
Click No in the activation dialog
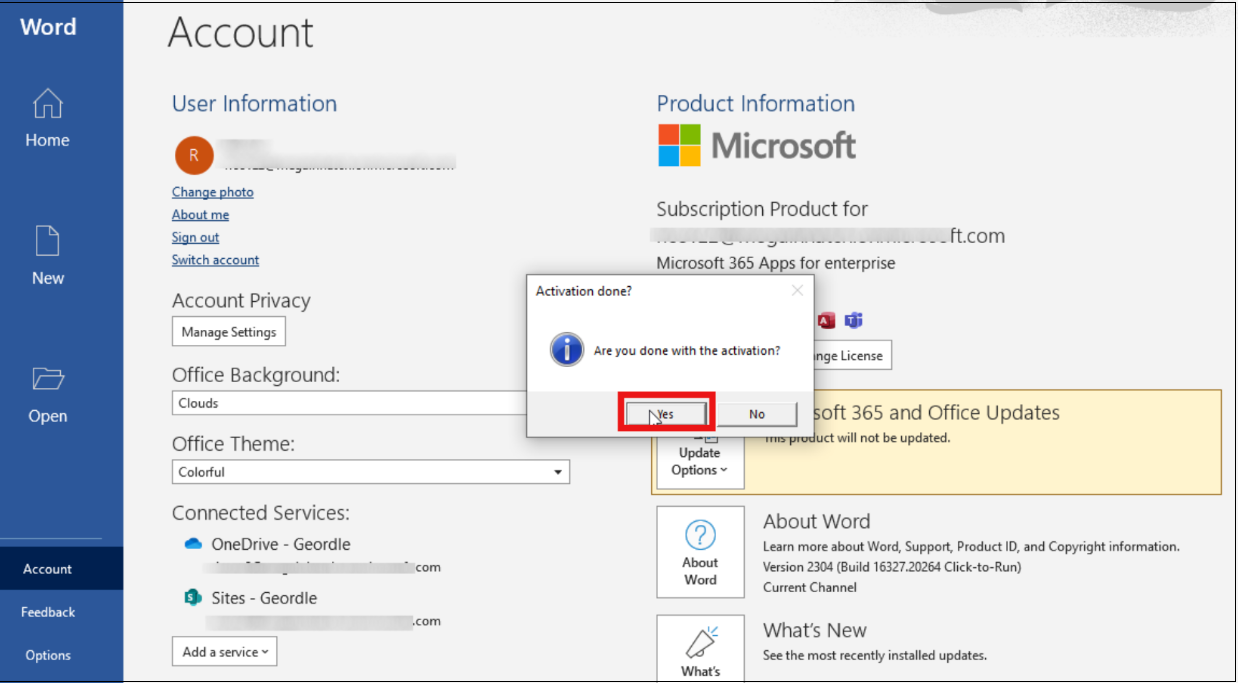click(757, 414)
